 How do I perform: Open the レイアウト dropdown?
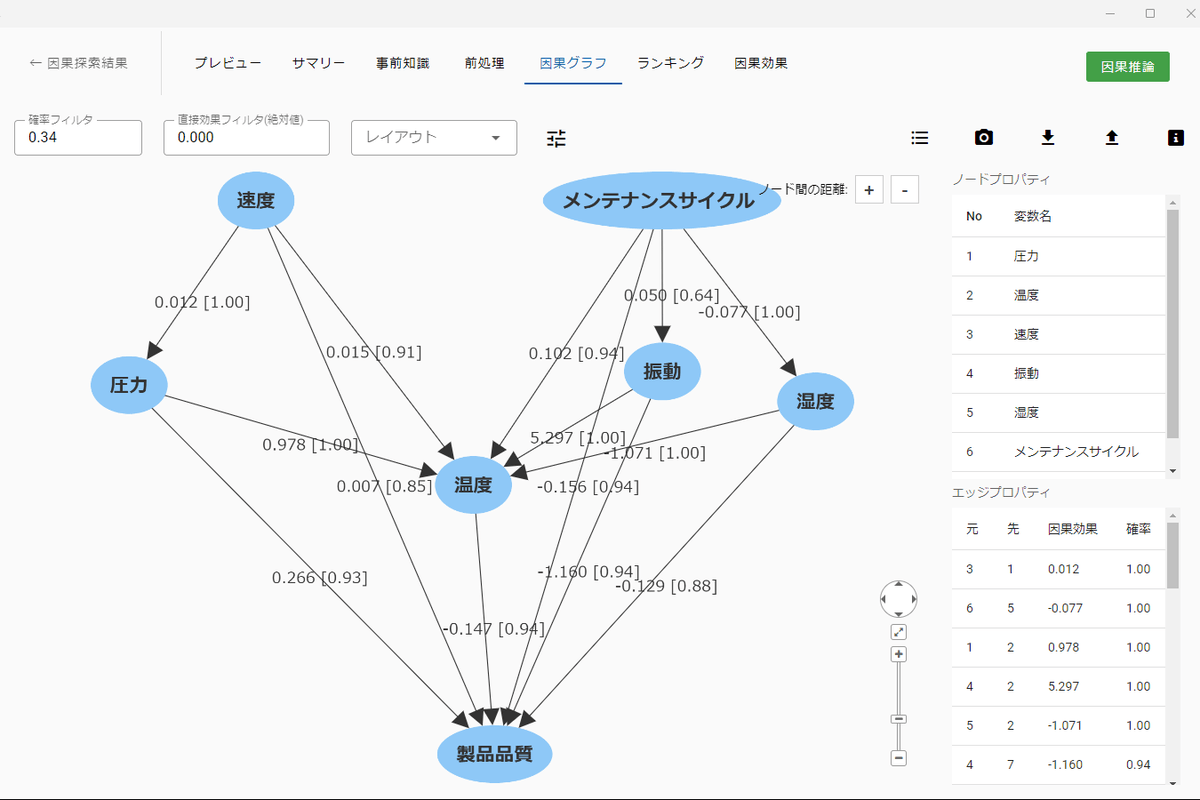pyautogui.click(x=434, y=138)
